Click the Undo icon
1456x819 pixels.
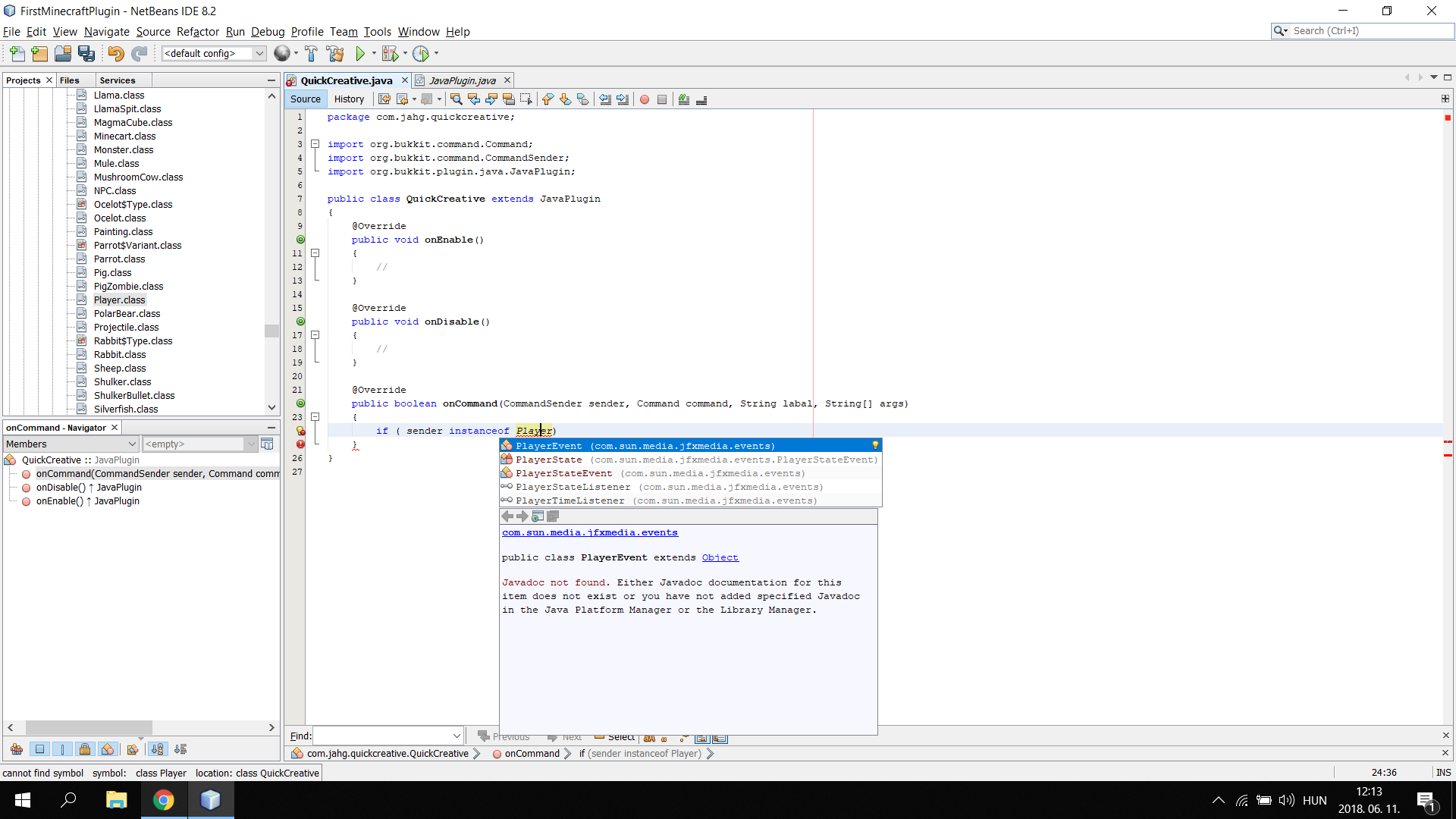coord(115,54)
